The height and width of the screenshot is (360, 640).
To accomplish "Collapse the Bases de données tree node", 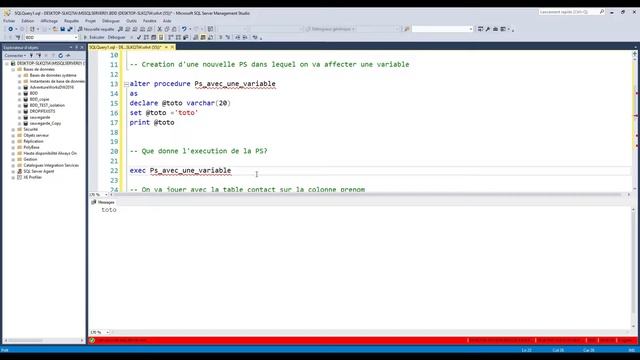I will pos(13,69).
